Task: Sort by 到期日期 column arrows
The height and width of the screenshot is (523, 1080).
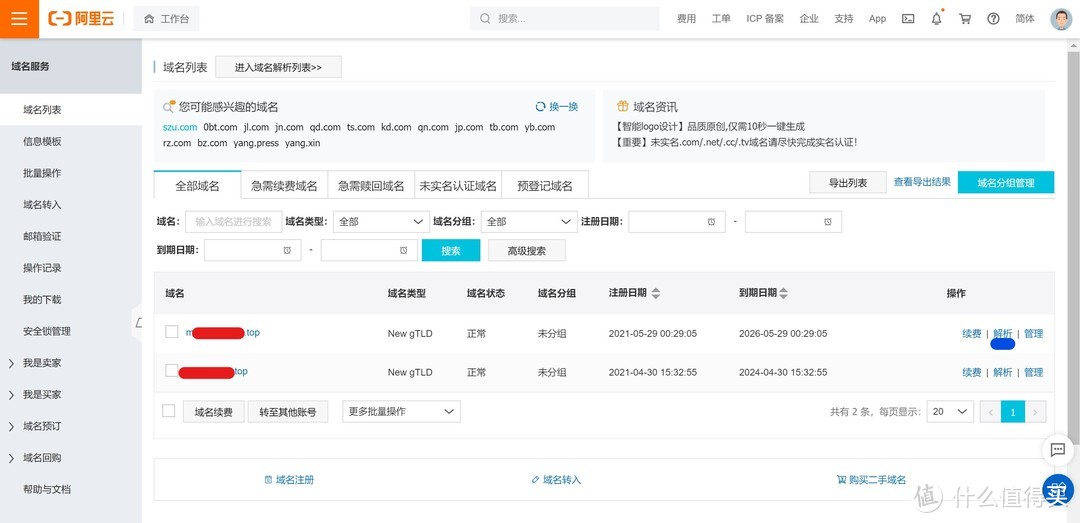Action: point(783,293)
